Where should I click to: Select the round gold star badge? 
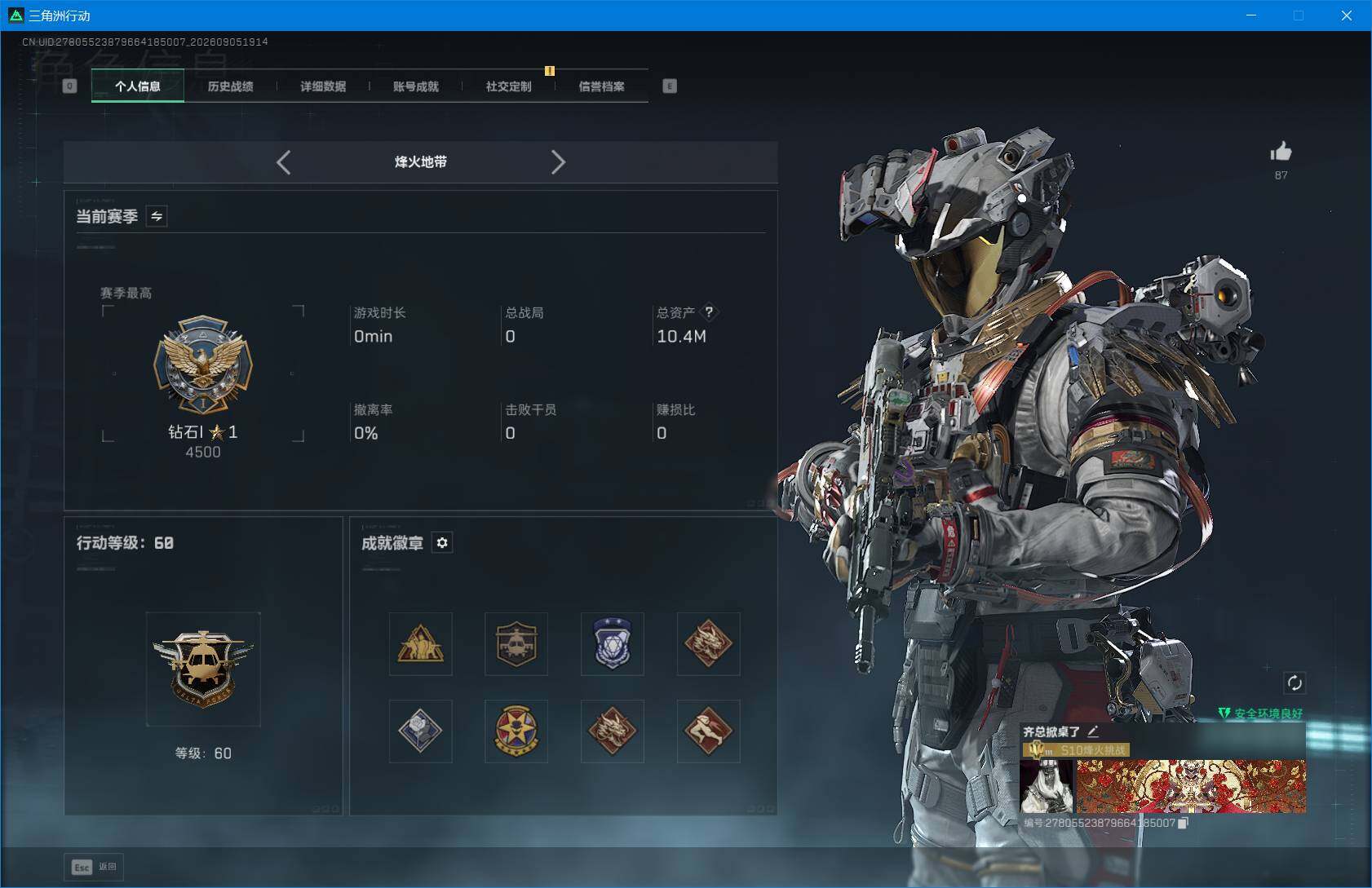(516, 731)
